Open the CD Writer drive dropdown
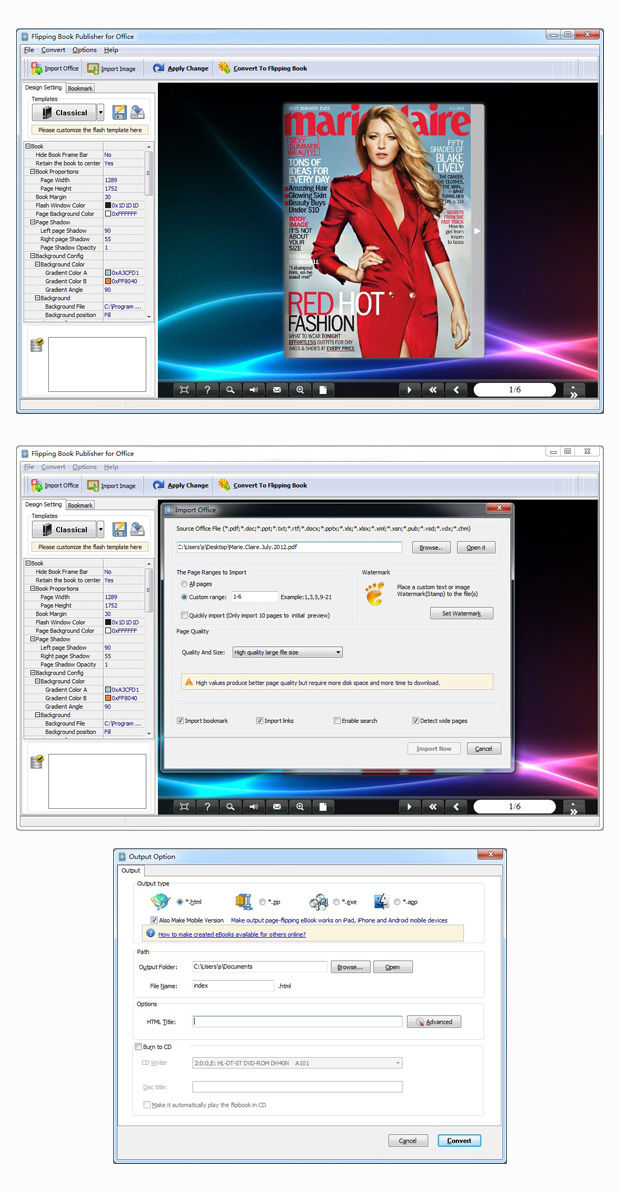Viewport: 620px width, 1191px height. [x=297, y=1063]
